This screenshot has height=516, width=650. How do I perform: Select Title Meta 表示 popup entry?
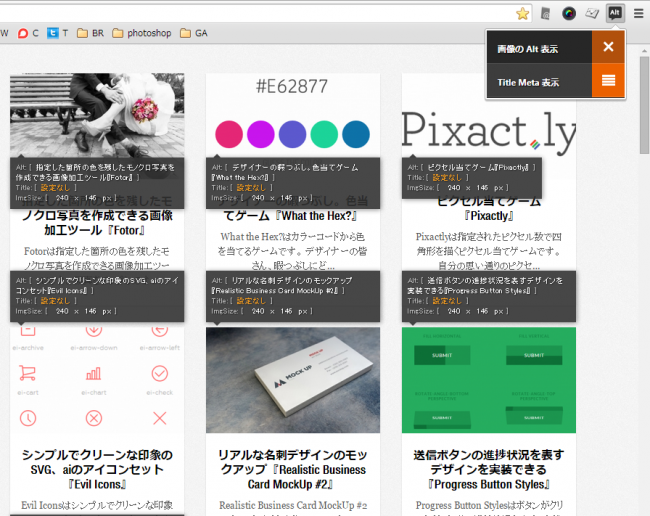pyautogui.click(x=539, y=81)
